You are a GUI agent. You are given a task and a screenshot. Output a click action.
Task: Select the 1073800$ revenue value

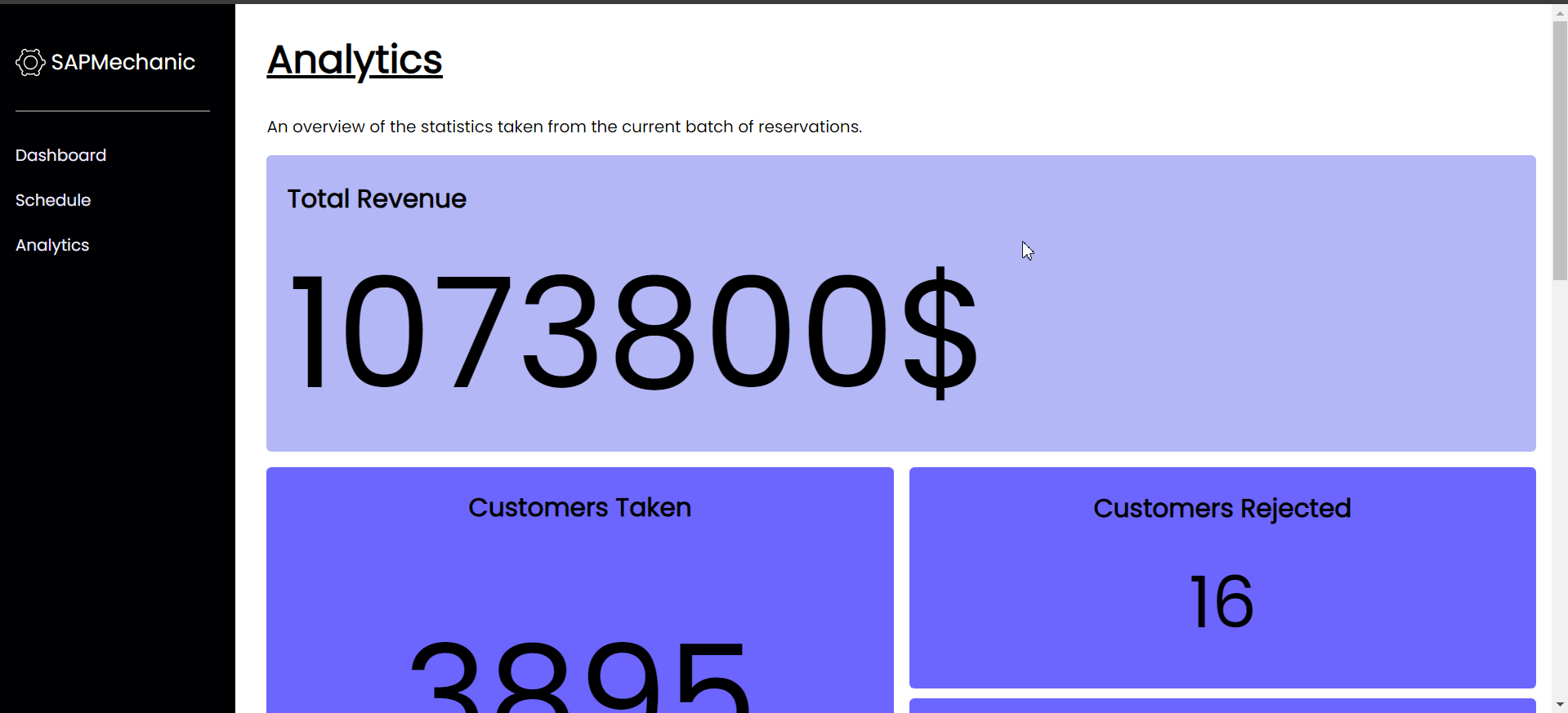[x=633, y=332]
